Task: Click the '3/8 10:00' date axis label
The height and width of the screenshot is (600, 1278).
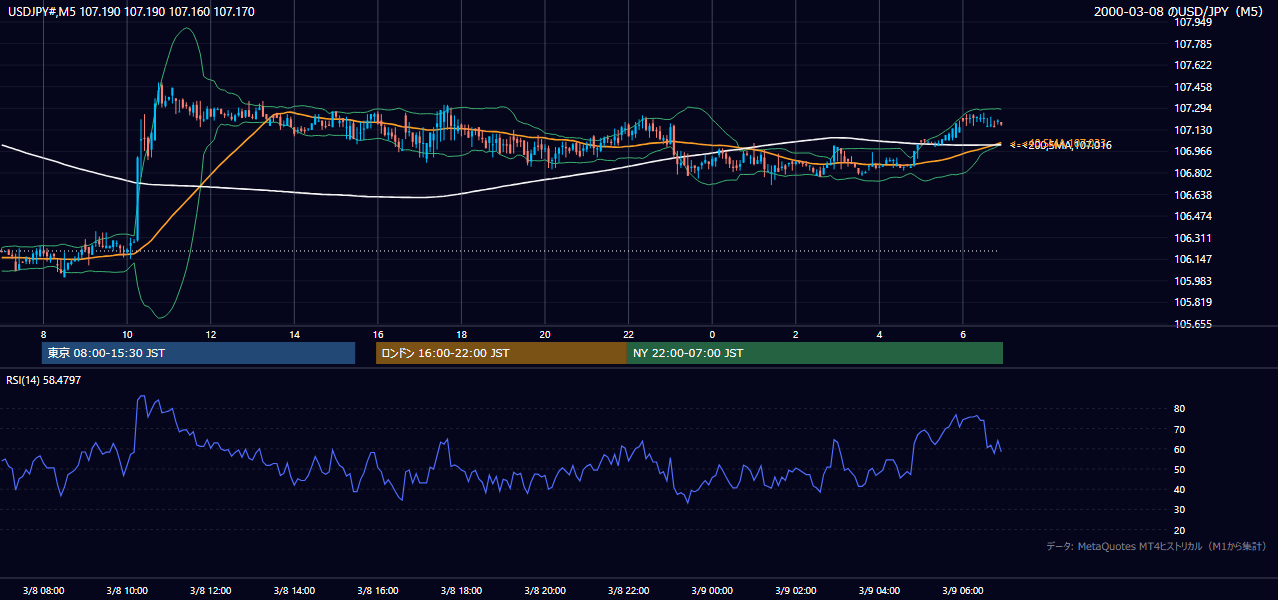Action: pos(127,590)
